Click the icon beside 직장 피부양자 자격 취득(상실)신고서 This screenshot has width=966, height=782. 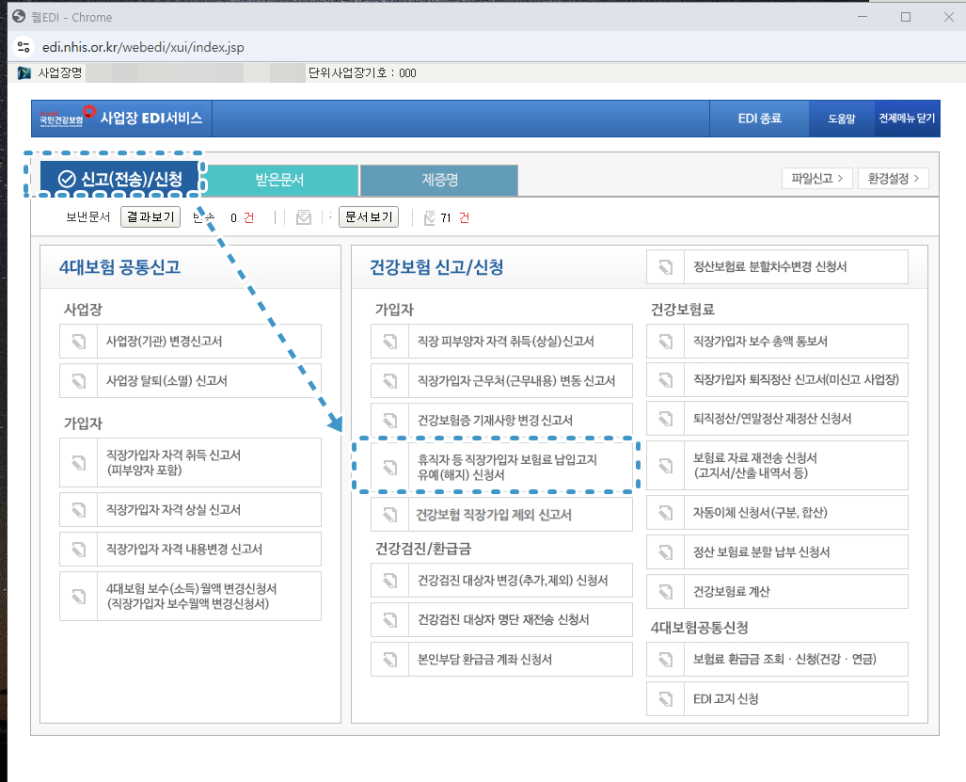point(389,341)
